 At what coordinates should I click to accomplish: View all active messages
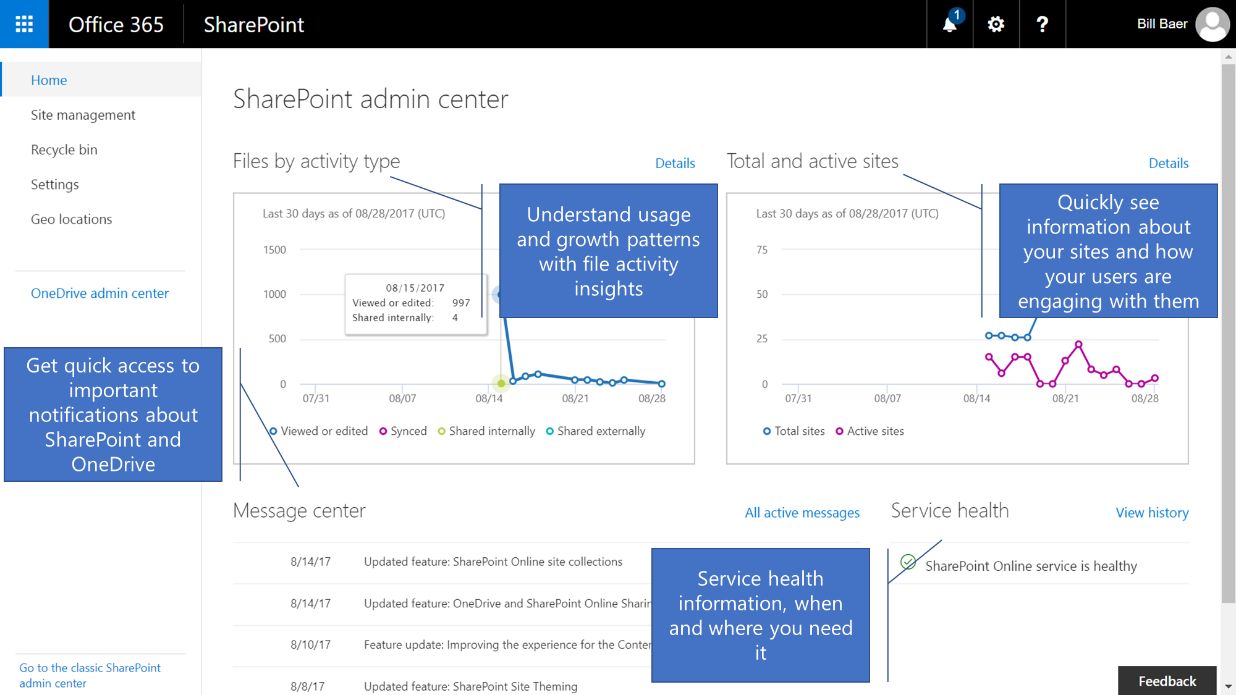pos(802,512)
